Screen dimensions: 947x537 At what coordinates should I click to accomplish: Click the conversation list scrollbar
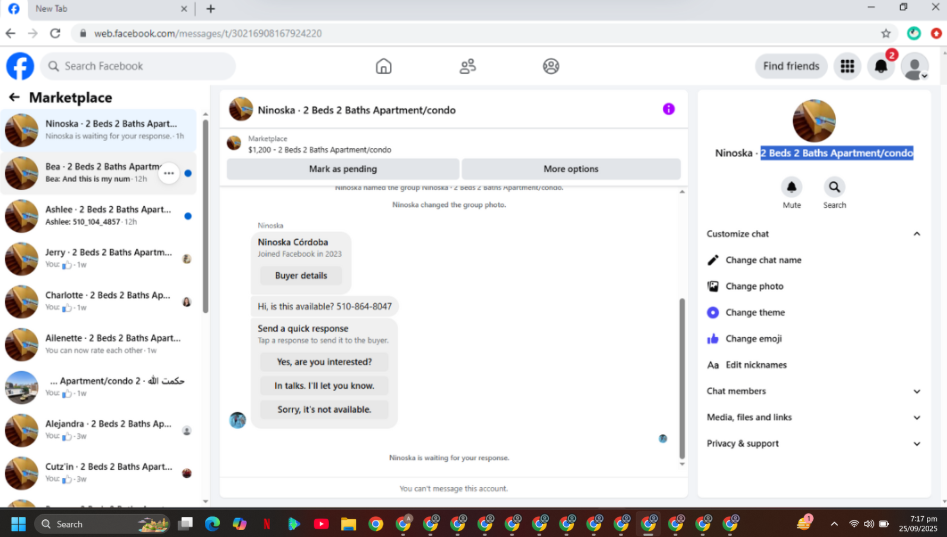205,216
